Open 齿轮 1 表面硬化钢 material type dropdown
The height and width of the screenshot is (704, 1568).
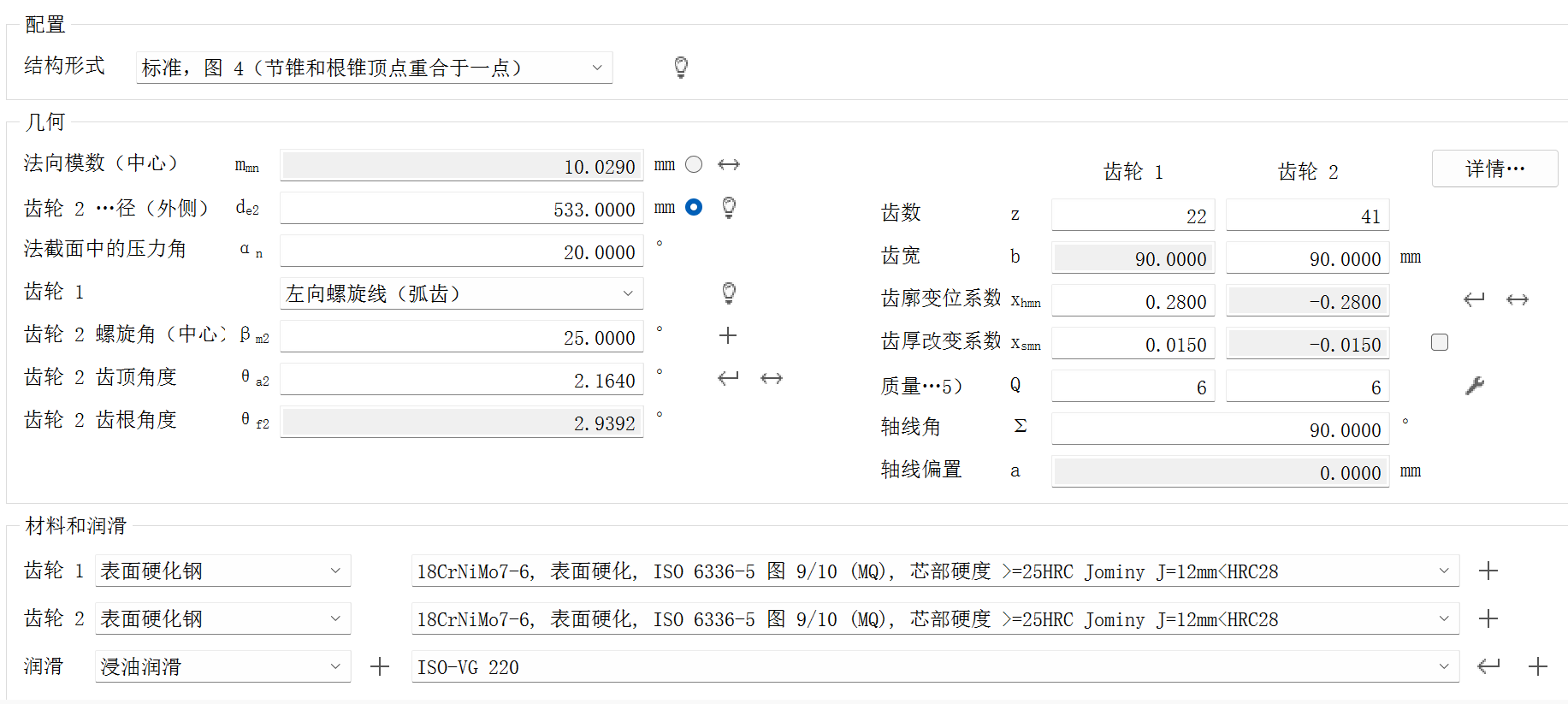[223, 571]
